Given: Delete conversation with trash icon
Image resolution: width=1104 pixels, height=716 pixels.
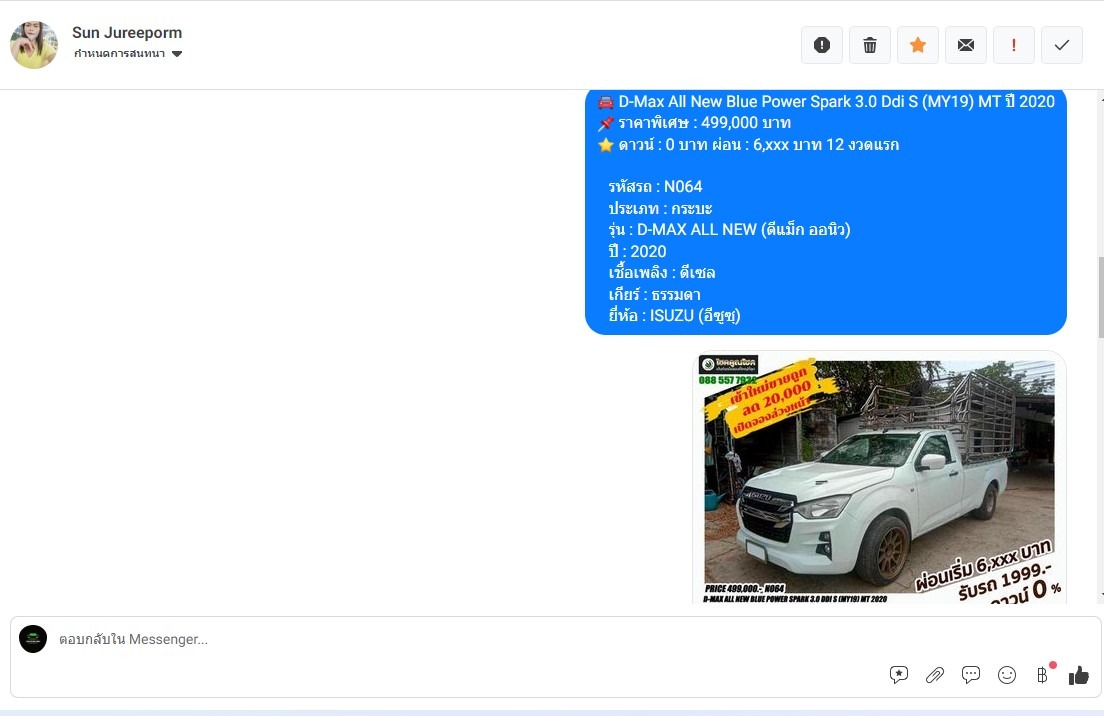Looking at the screenshot, I should 870,45.
